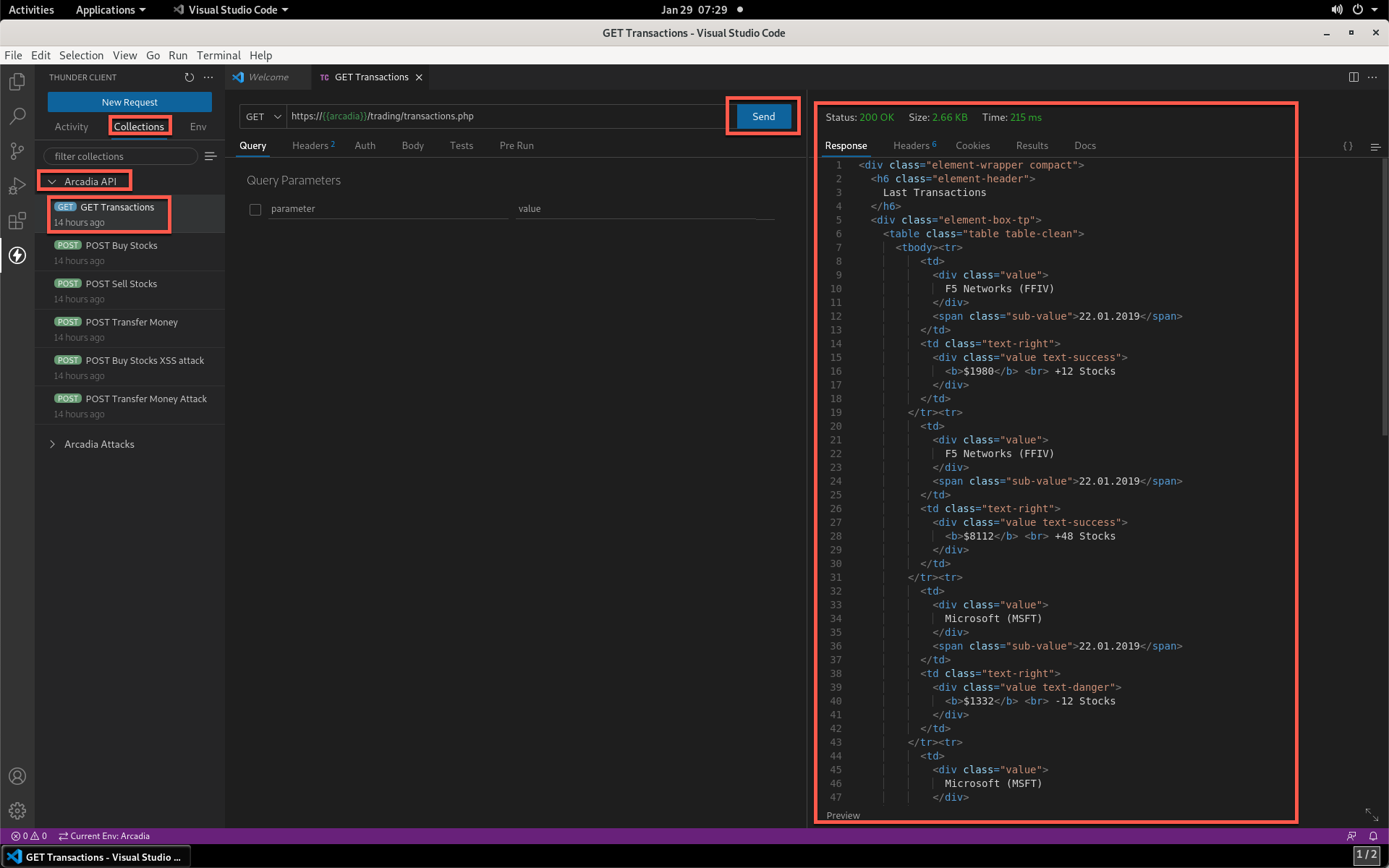
Task: Click the Preview link below response
Action: [x=843, y=815]
